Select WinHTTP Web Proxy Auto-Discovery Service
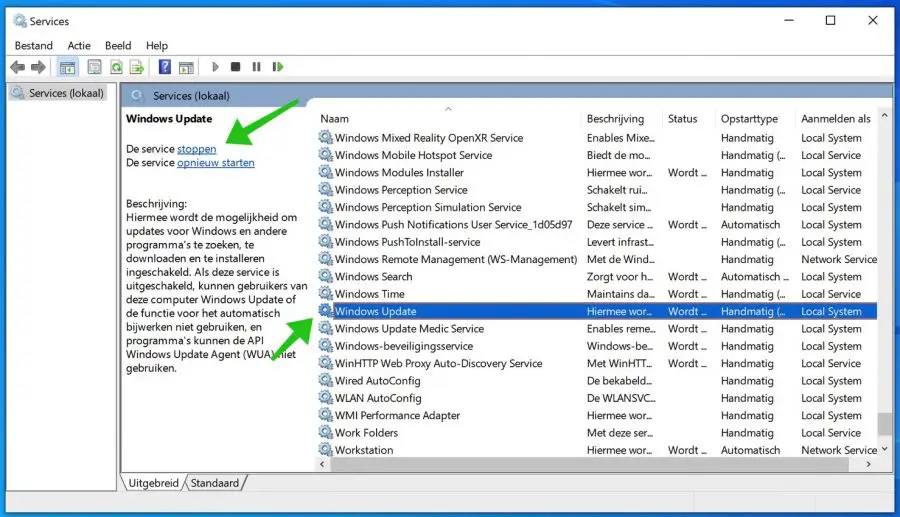 point(597,363)
